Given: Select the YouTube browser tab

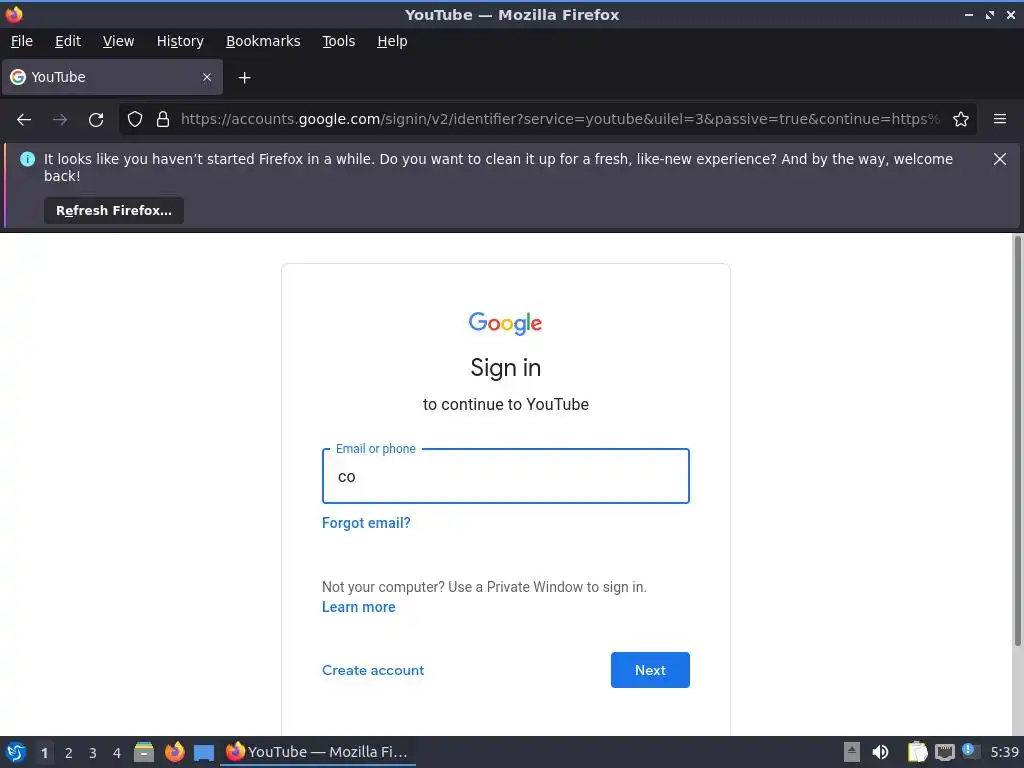Looking at the screenshot, I should click(x=112, y=77).
